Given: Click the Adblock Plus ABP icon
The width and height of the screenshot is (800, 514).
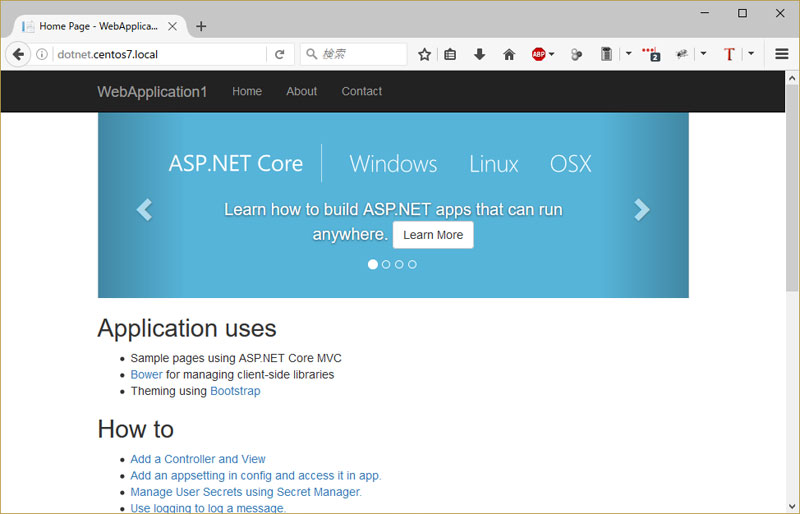Looking at the screenshot, I should (x=538, y=54).
